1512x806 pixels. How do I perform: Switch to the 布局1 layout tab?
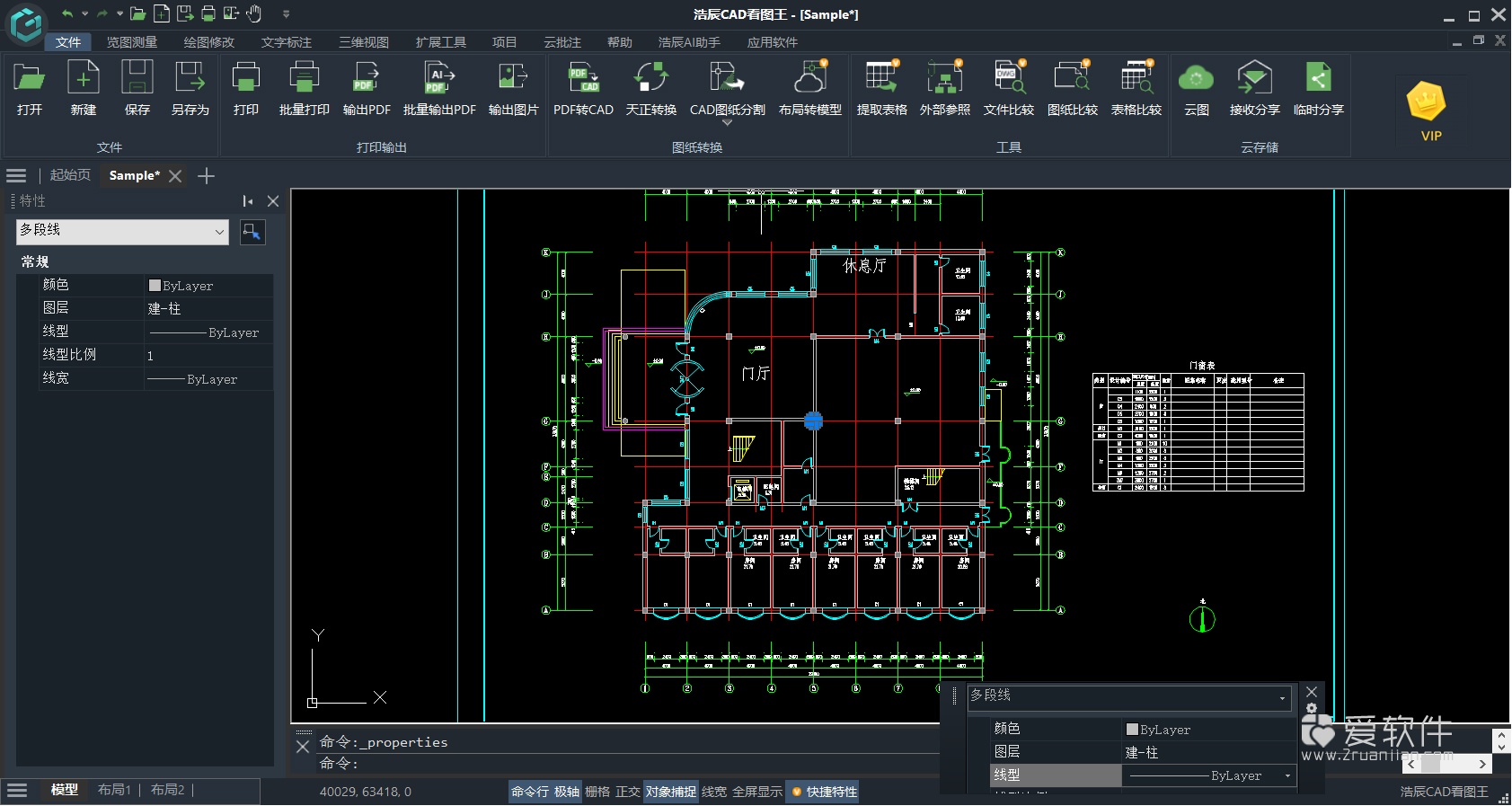pos(114,790)
